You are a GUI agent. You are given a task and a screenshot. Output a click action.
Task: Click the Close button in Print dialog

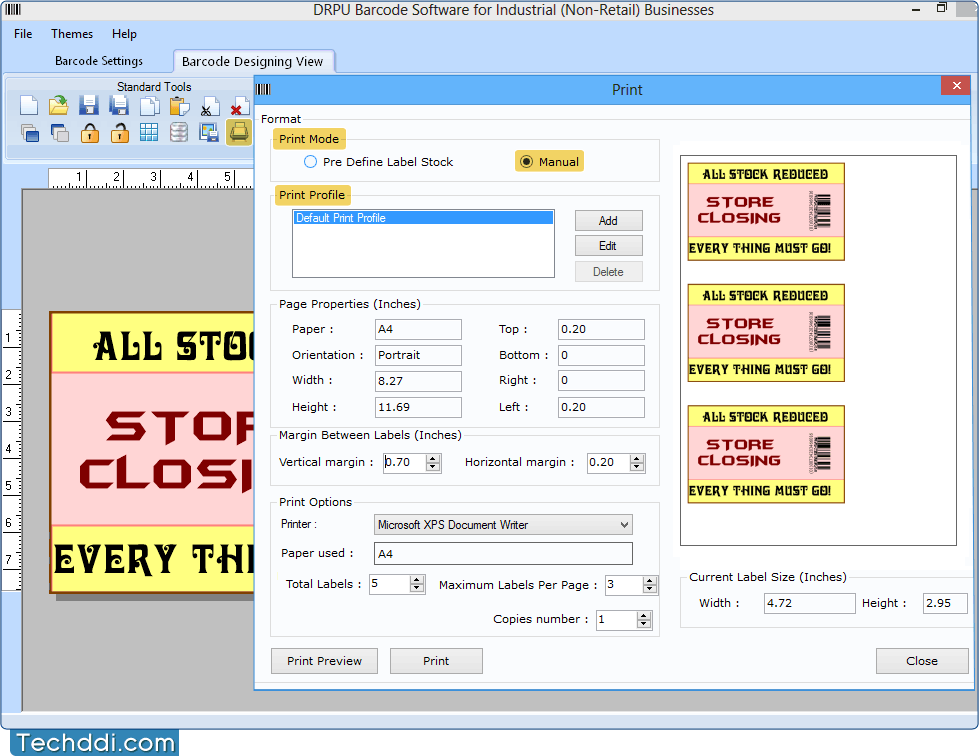click(922, 661)
